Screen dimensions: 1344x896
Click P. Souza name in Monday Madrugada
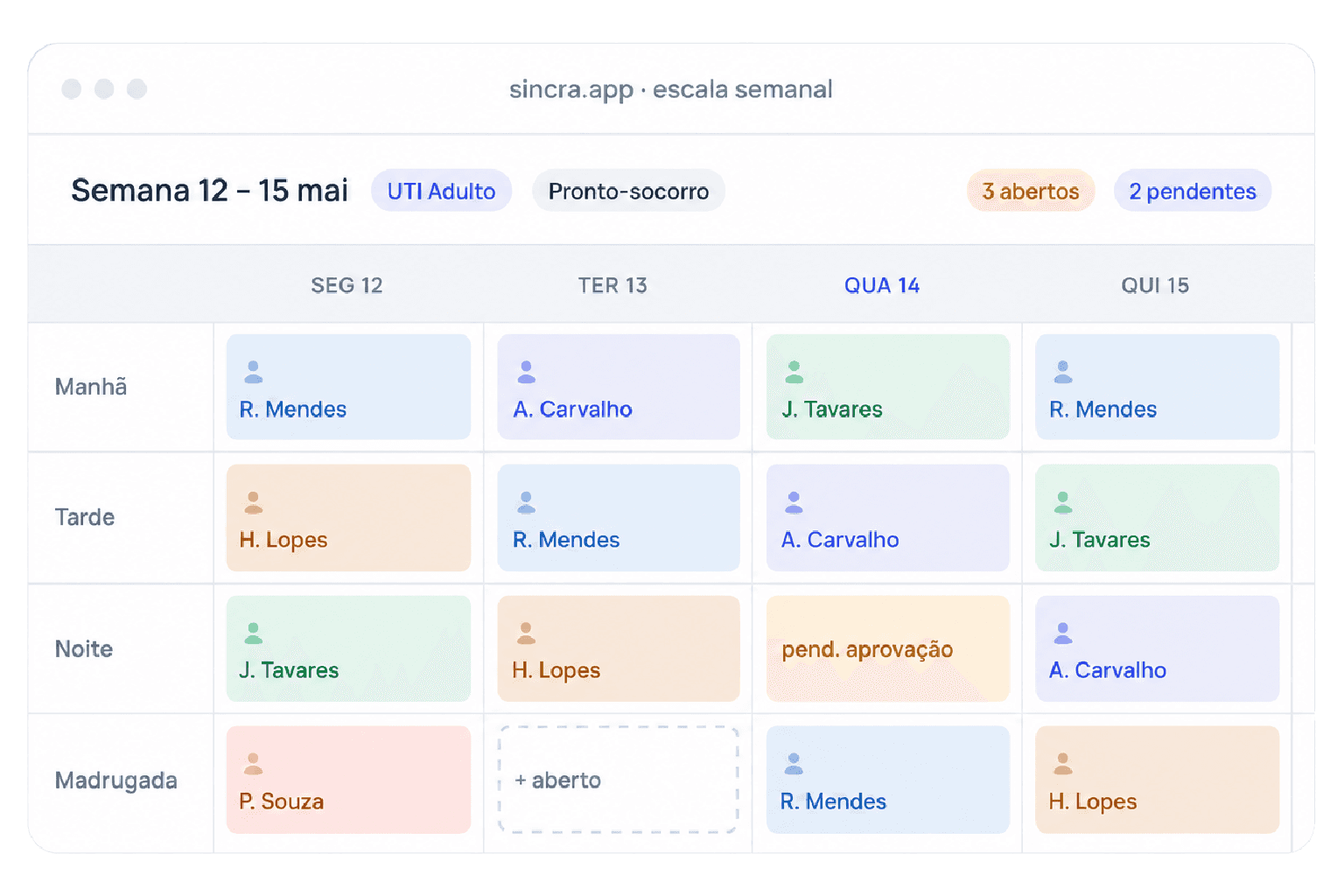click(281, 801)
